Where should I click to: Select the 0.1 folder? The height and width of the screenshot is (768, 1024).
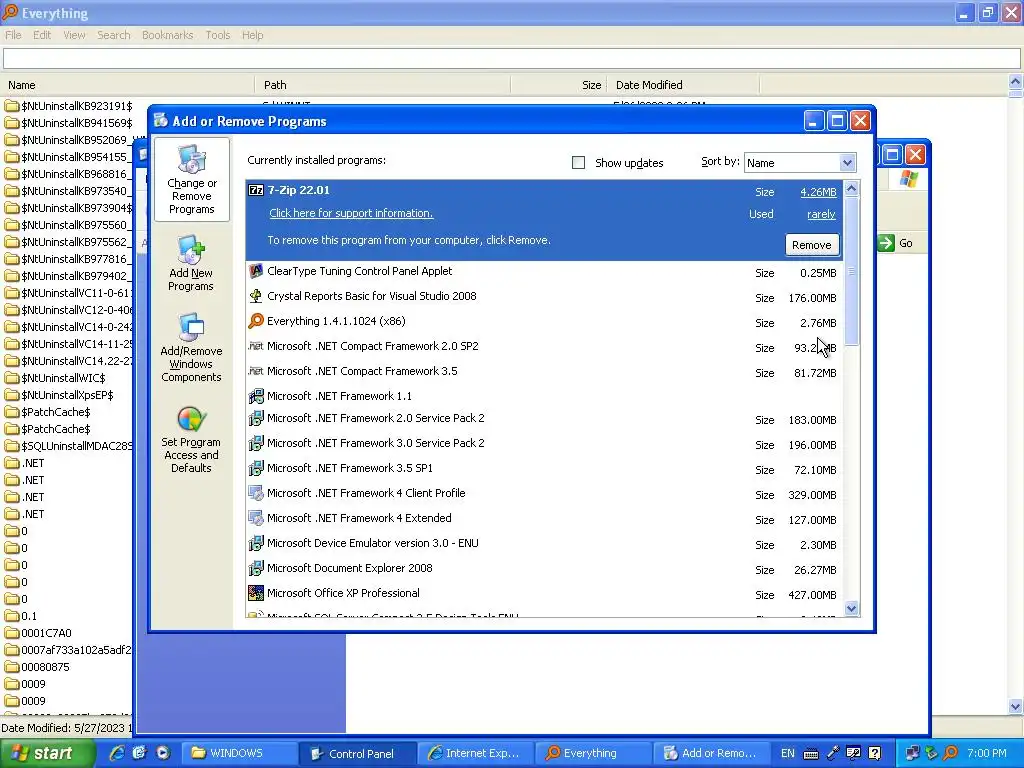tap(21, 616)
